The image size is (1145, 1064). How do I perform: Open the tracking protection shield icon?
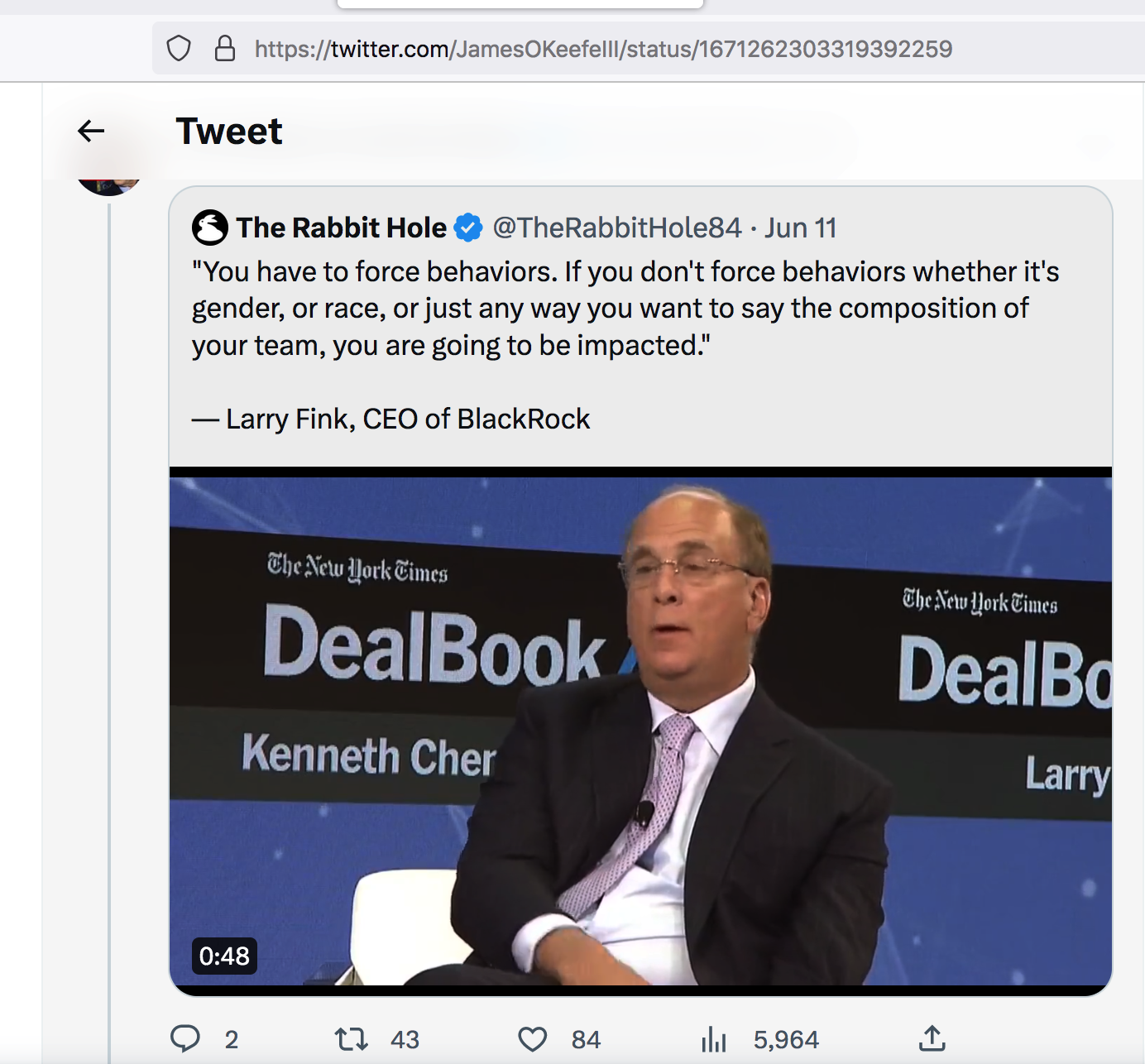coord(179,49)
